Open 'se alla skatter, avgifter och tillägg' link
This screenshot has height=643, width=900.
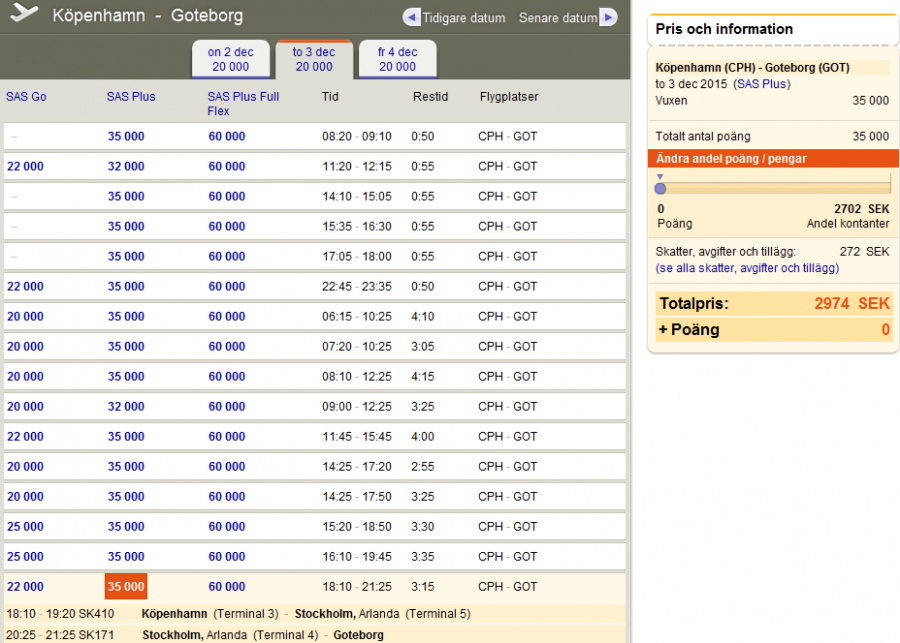point(747,268)
